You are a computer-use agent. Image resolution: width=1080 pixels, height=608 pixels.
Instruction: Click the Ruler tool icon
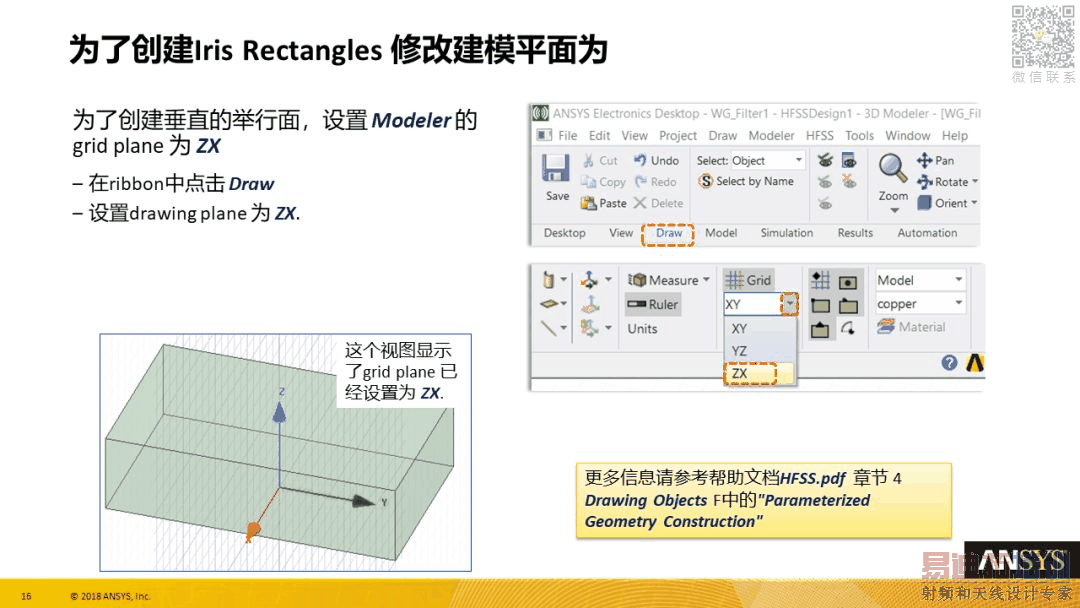[636, 304]
